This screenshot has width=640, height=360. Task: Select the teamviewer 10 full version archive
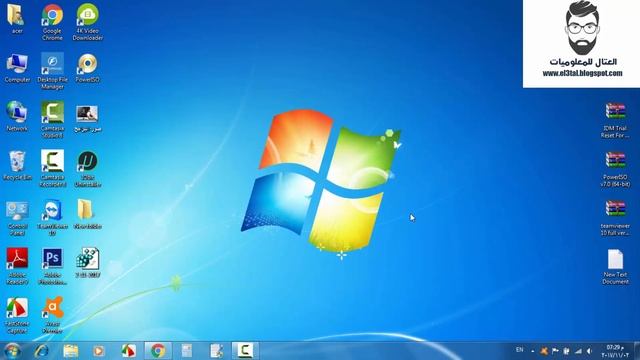[615, 218]
